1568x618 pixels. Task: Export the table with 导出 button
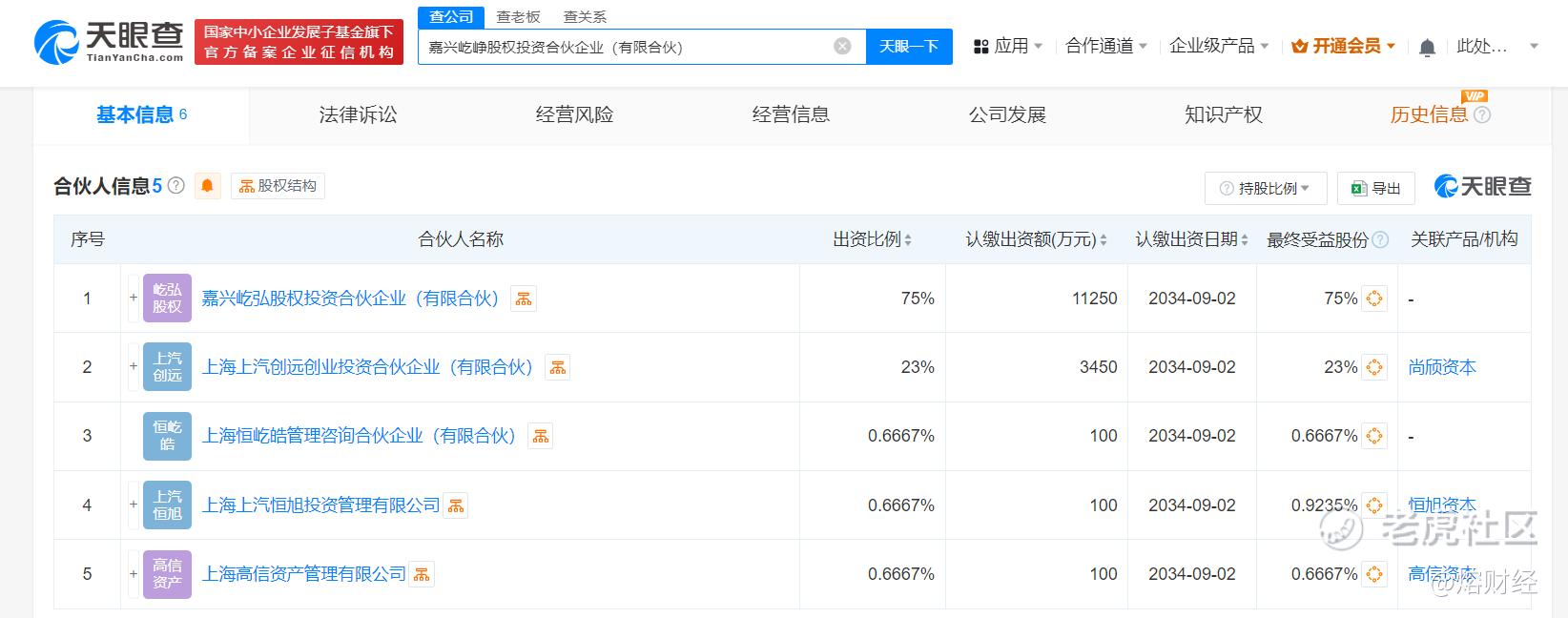[1375, 188]
